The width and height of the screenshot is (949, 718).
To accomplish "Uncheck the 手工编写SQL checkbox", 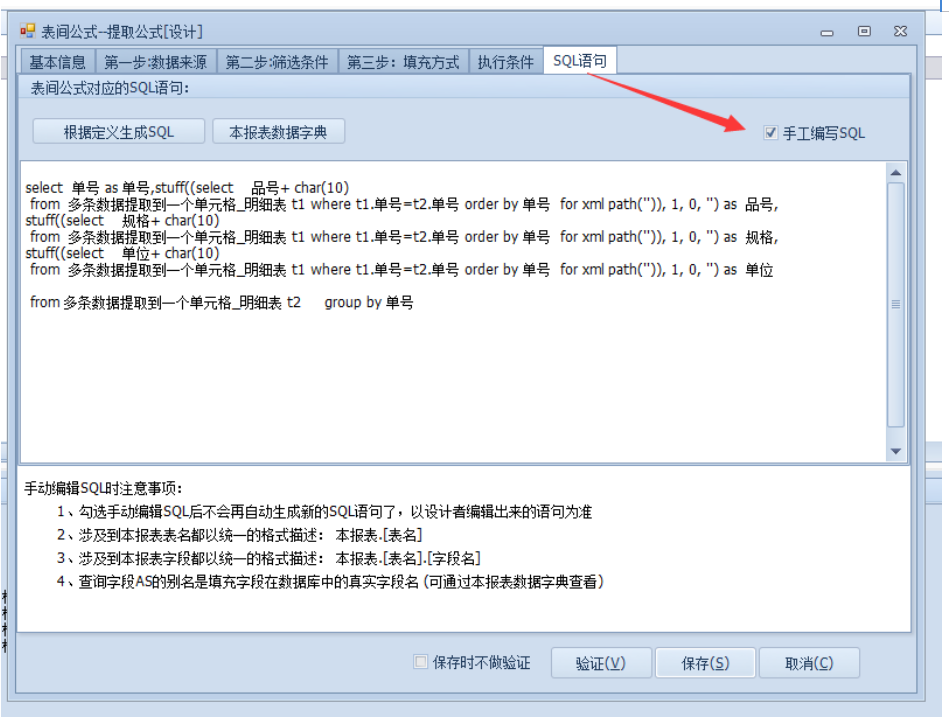I will coord(770,132).
